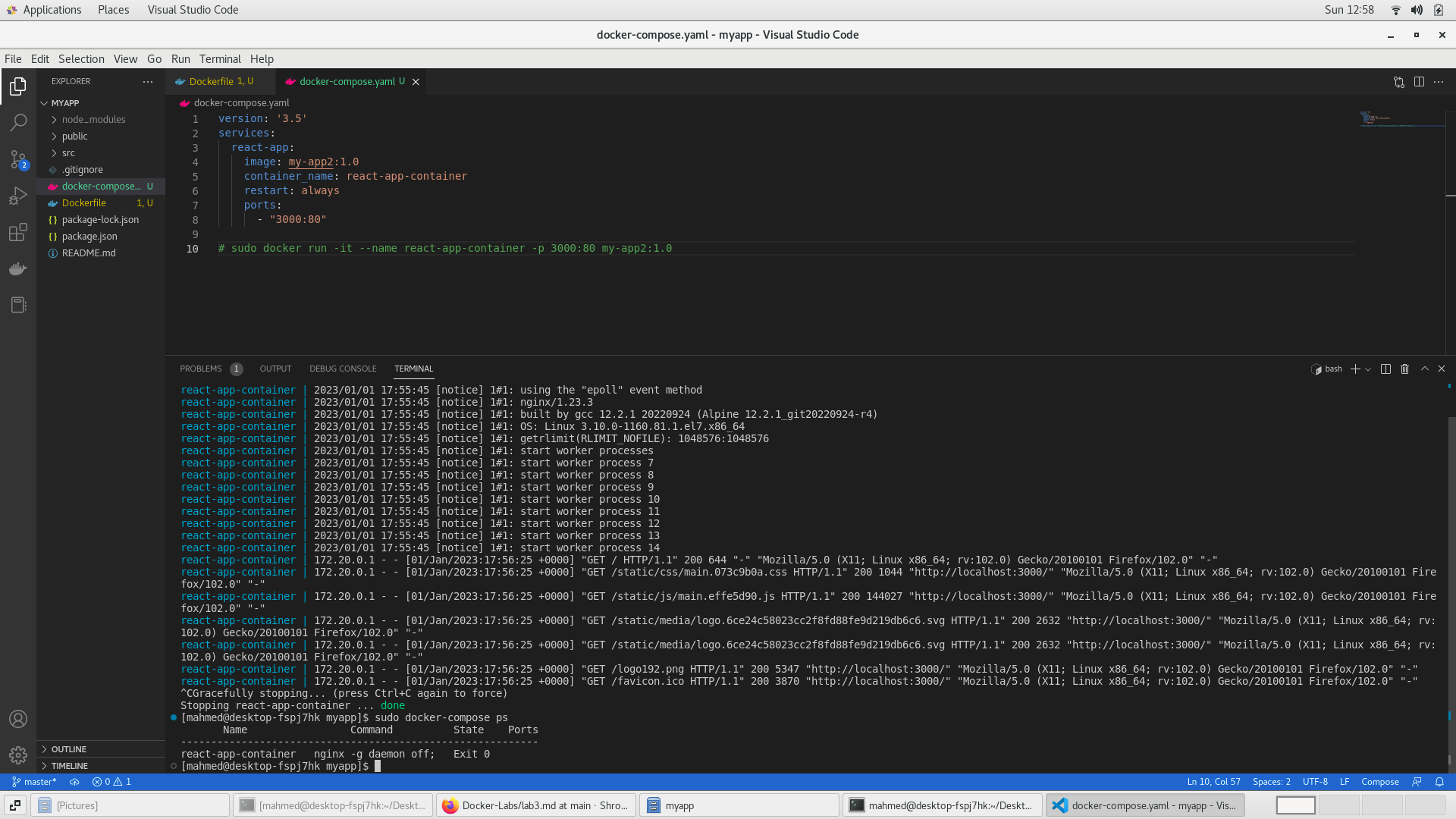This screenshot has width=1456, height=819.
Task: Open the Extensions view
Action: [x=18, y=232]
